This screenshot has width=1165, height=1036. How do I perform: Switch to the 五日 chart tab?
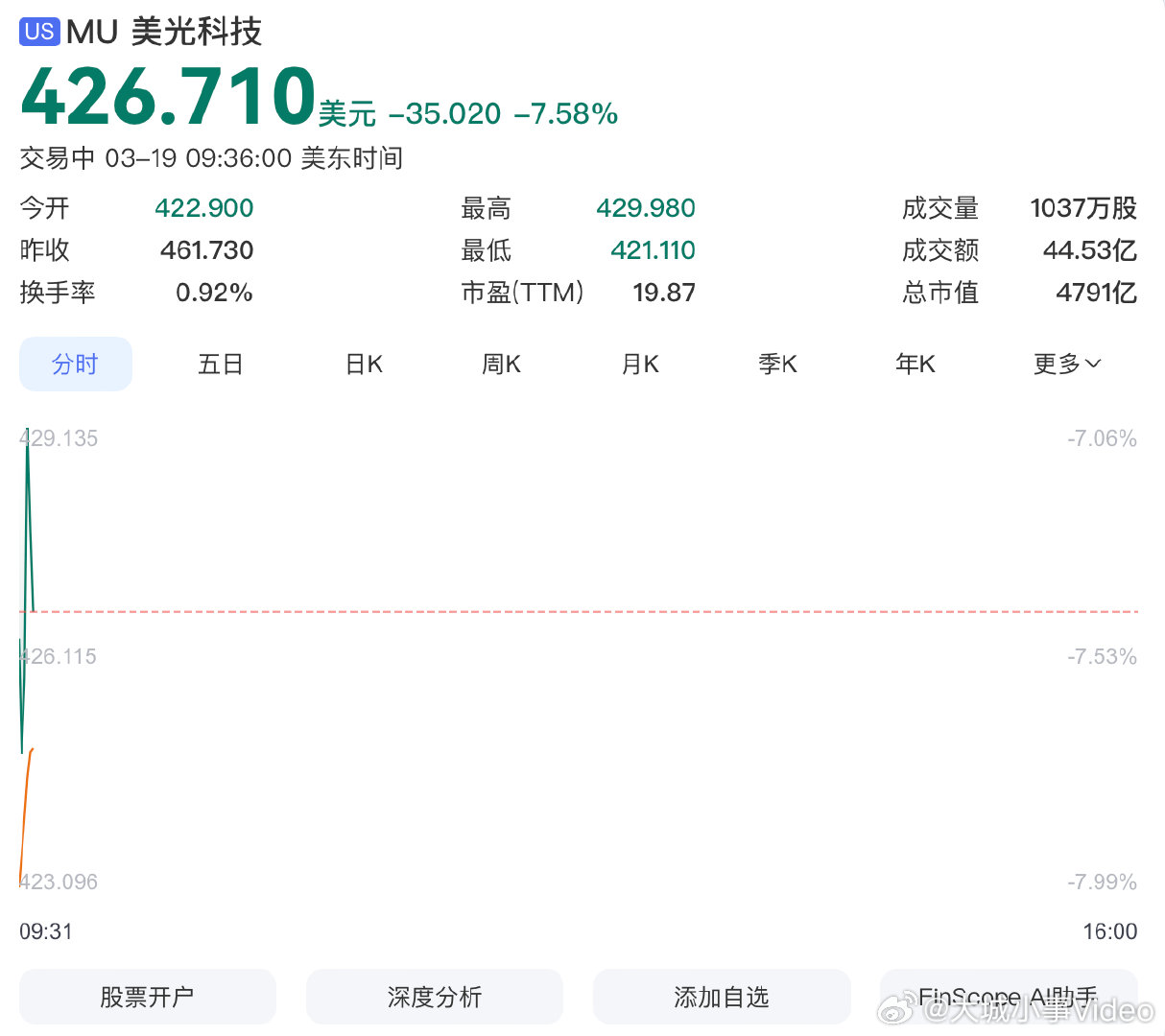220,364
